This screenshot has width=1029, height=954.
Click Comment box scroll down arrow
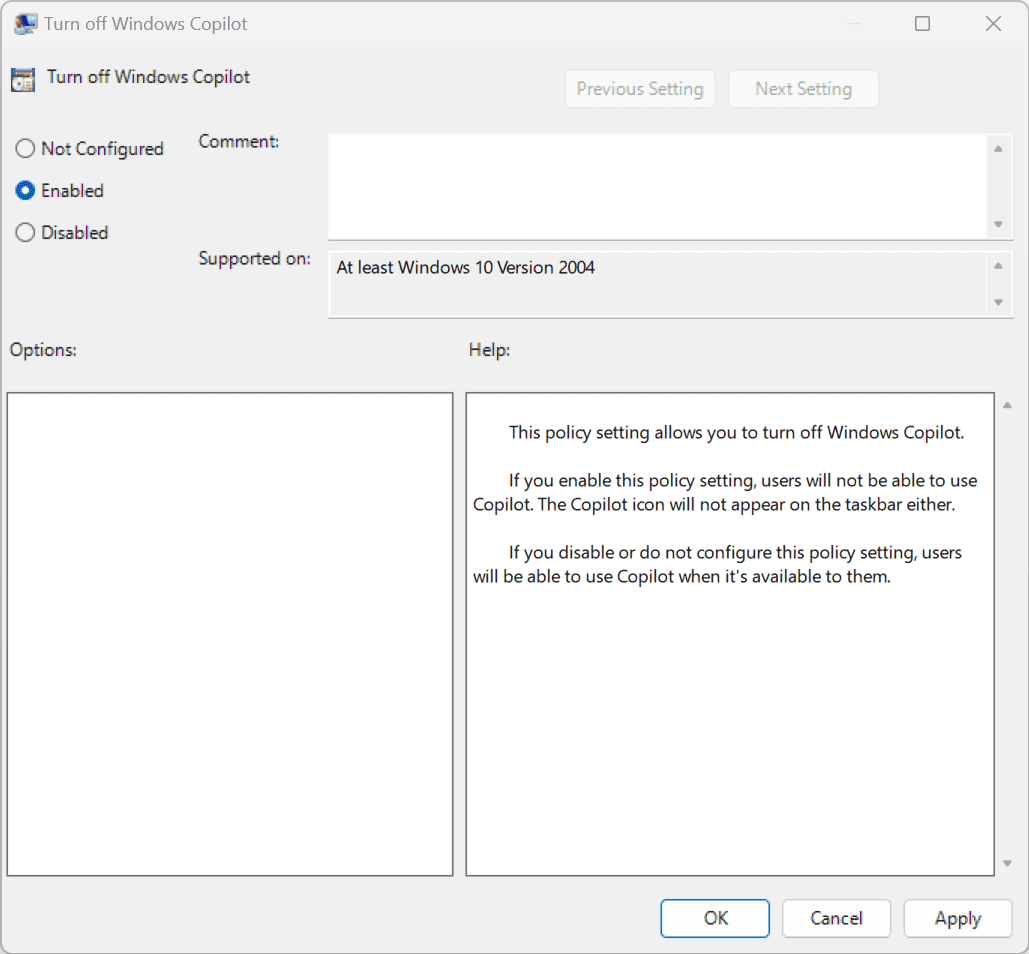(998, 224)
